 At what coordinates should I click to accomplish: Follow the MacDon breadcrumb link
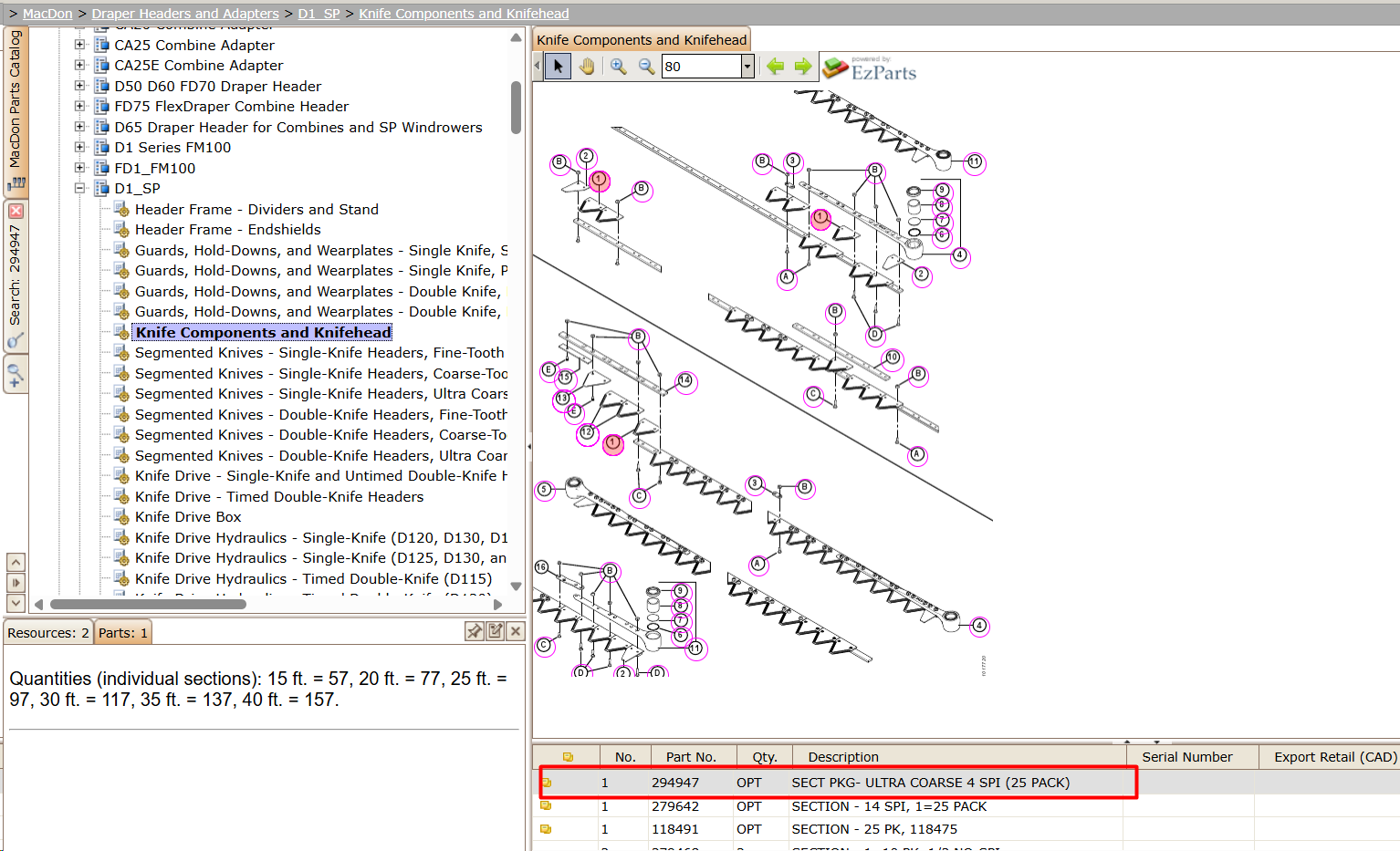(47, 14)
